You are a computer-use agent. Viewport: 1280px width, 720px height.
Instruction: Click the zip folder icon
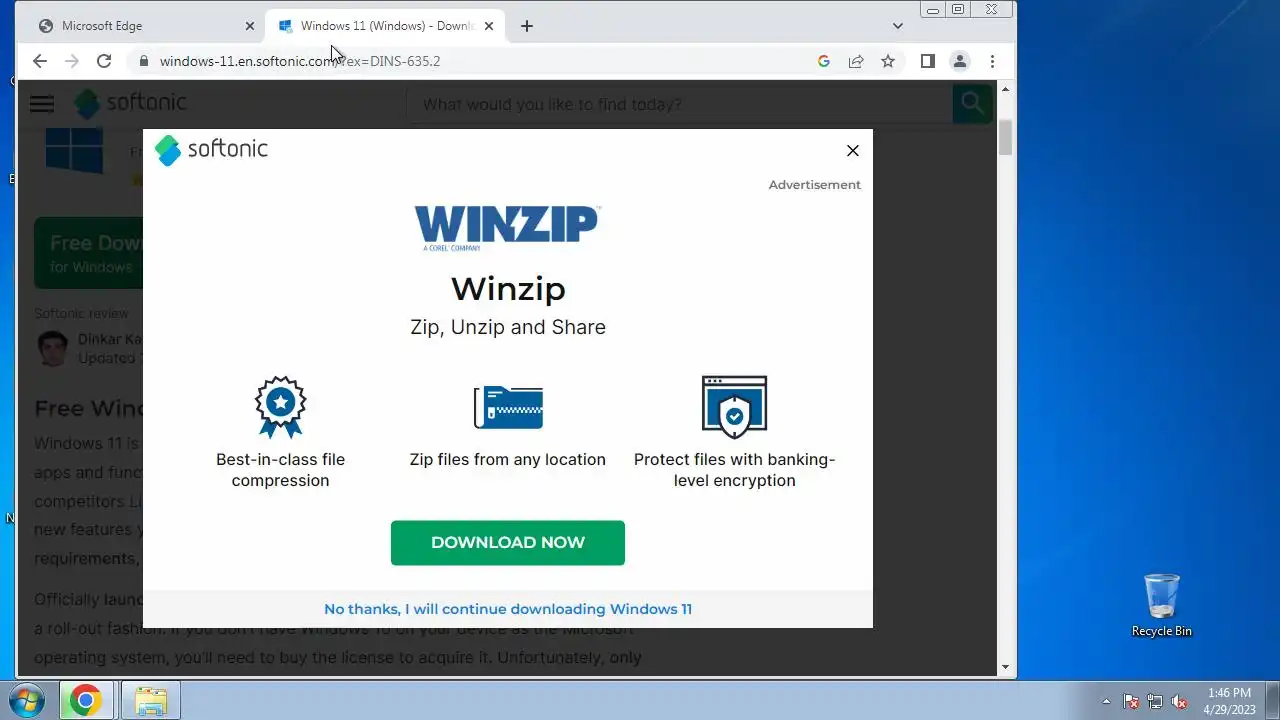point(508,407)
